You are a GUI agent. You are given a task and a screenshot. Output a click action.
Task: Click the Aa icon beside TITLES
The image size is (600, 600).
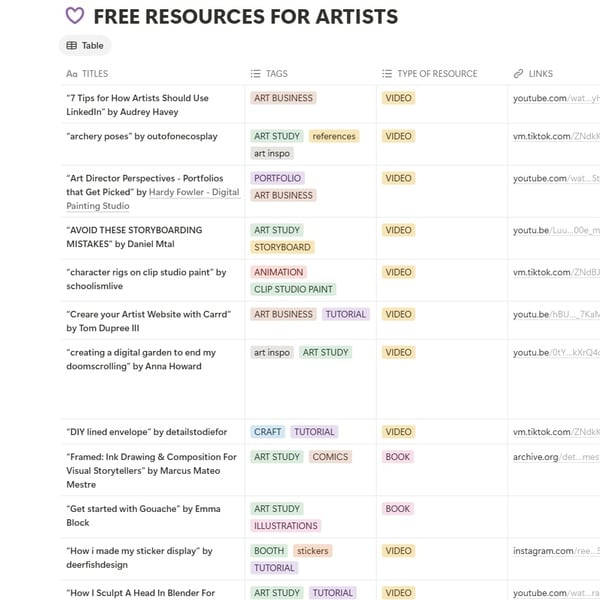pyautogui.click(x=72, y=73)
